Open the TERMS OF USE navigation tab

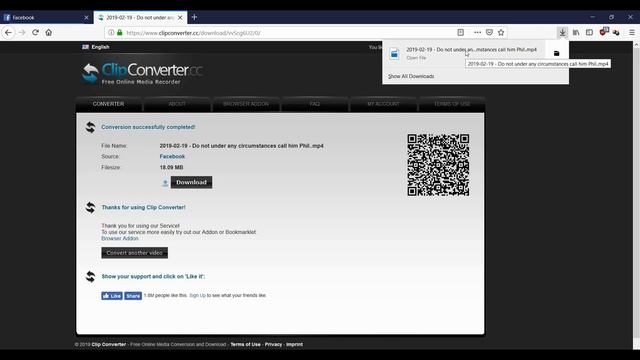tap(452, 104)
